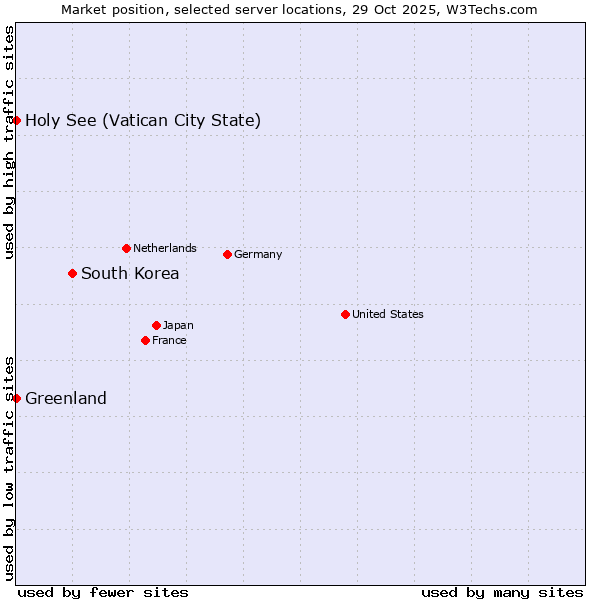600x600 pixels.
Task: Click the 'Germany' text label
Action: coord(258,254)
